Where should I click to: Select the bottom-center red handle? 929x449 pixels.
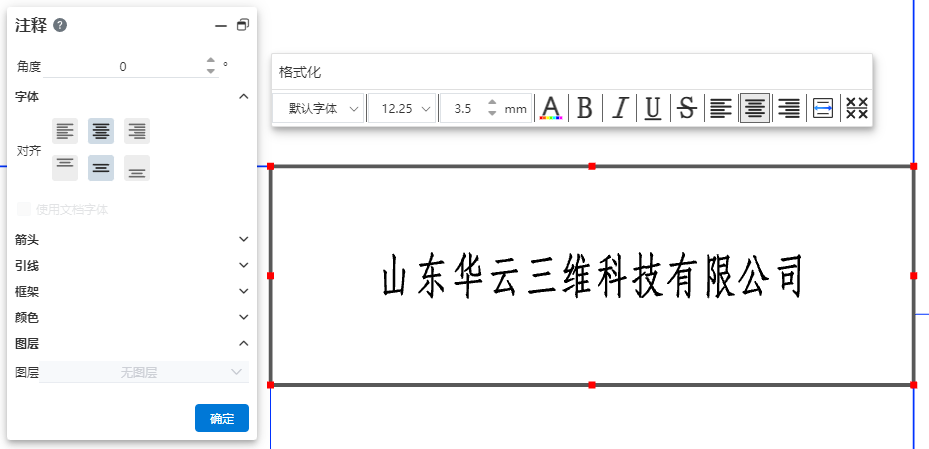click(x=592, y=385)
